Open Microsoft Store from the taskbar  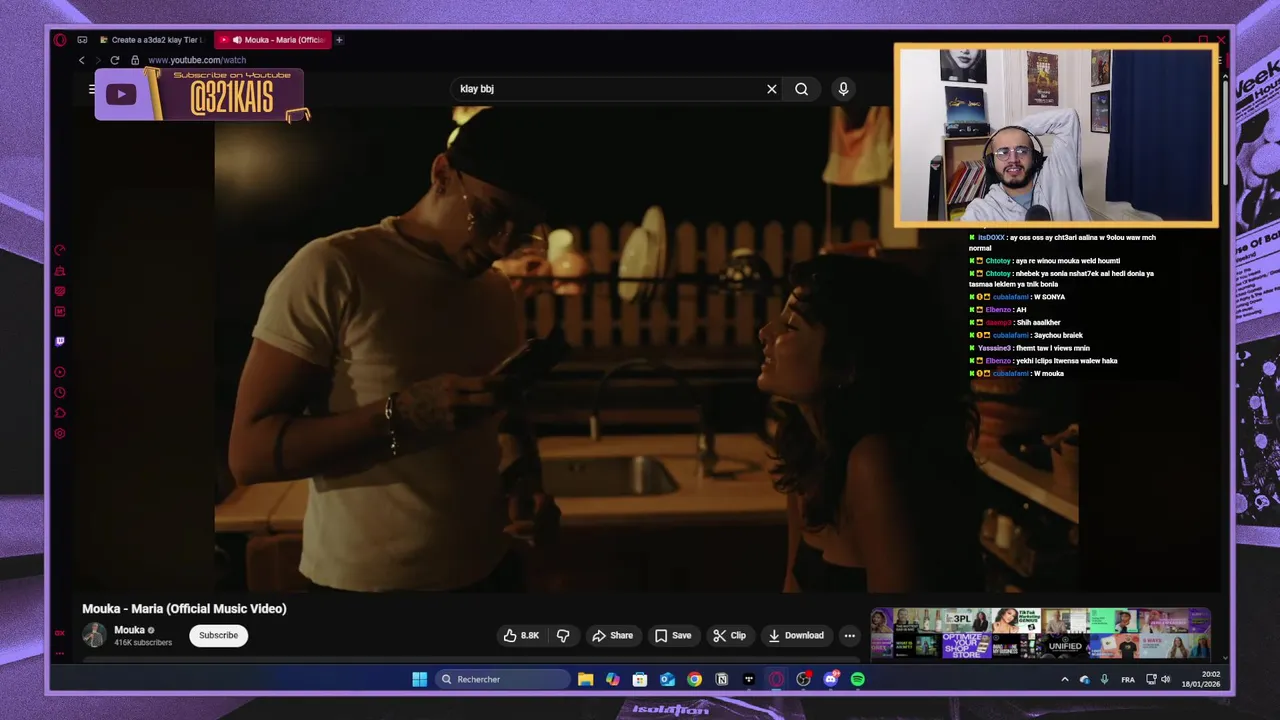click(640, 679)
